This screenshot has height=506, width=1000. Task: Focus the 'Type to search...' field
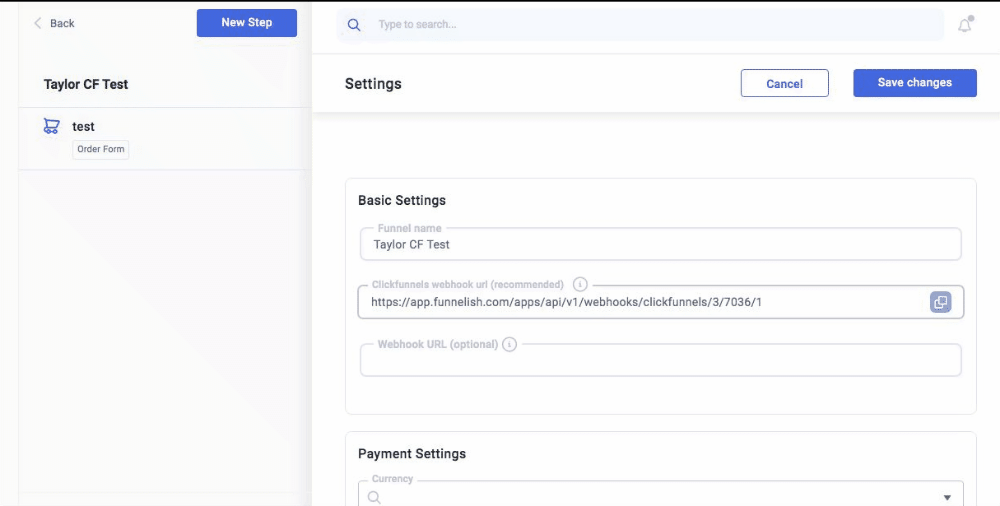click(x=650, y=25)
